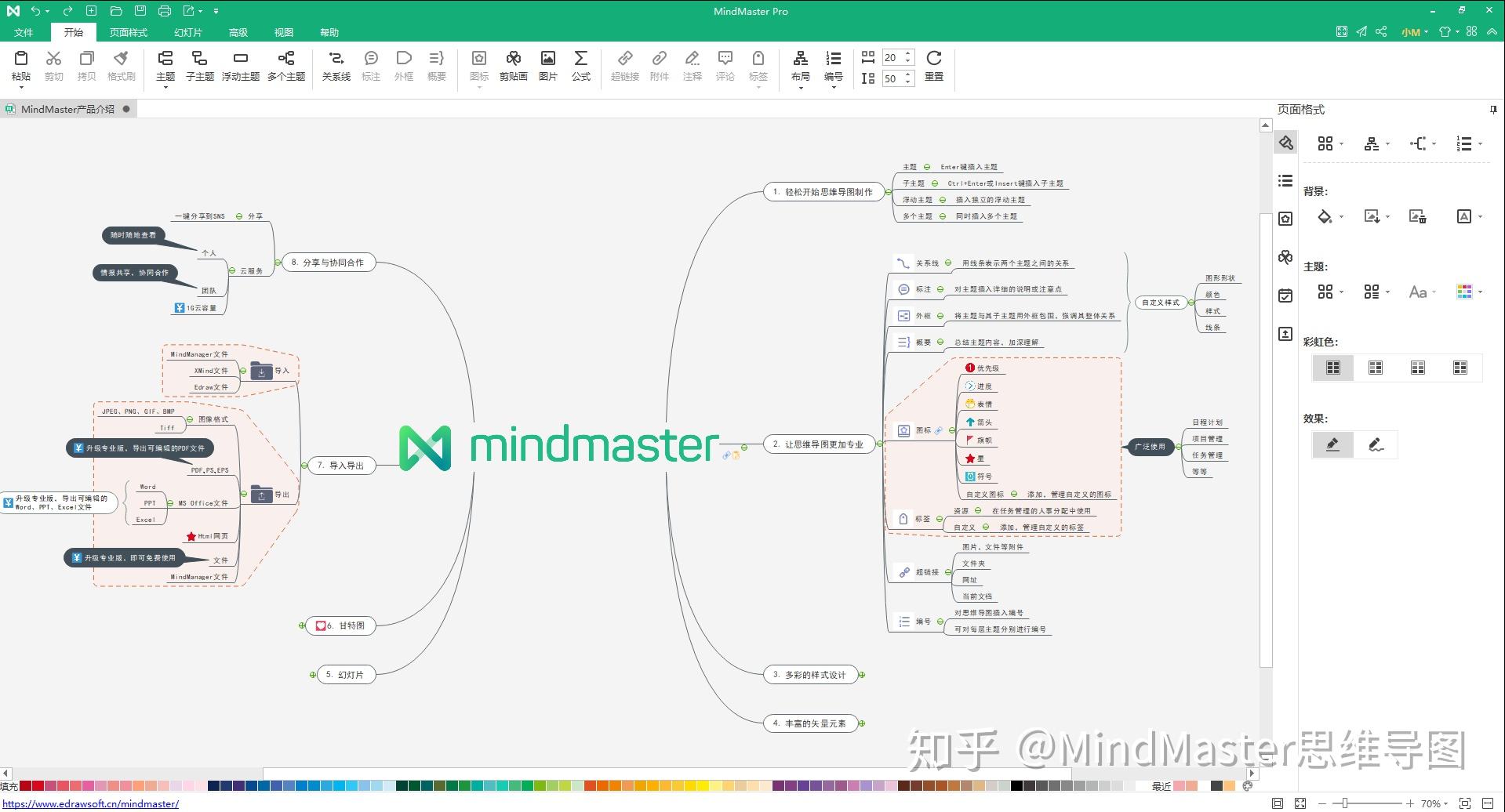Select the 8. 分享与协同合作 topic
The height and width of the screenshot is (812, 1505).
click(x=328, y=263)
